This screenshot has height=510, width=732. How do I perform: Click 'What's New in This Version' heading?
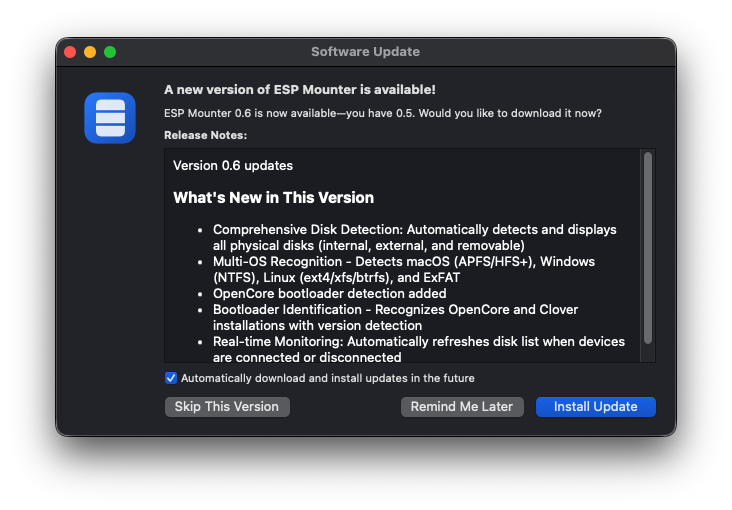pyautogui.click(x=274, y=198)
